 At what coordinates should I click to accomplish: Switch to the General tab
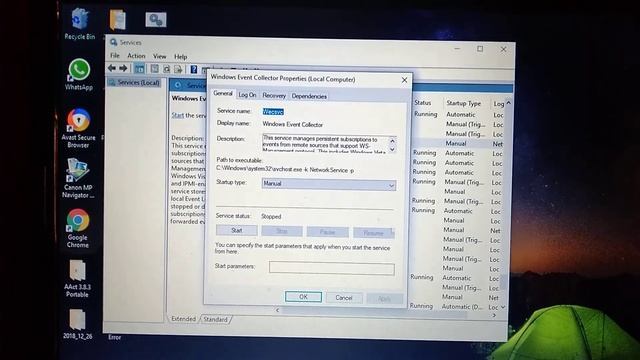[x=223, y=93]
